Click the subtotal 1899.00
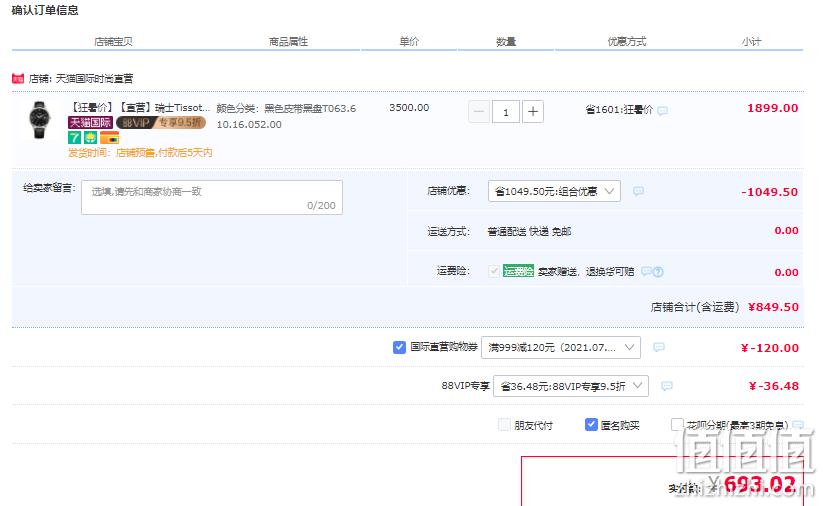Image resolution: width=824 pixels, height=506 pixels. pos(772,108)
